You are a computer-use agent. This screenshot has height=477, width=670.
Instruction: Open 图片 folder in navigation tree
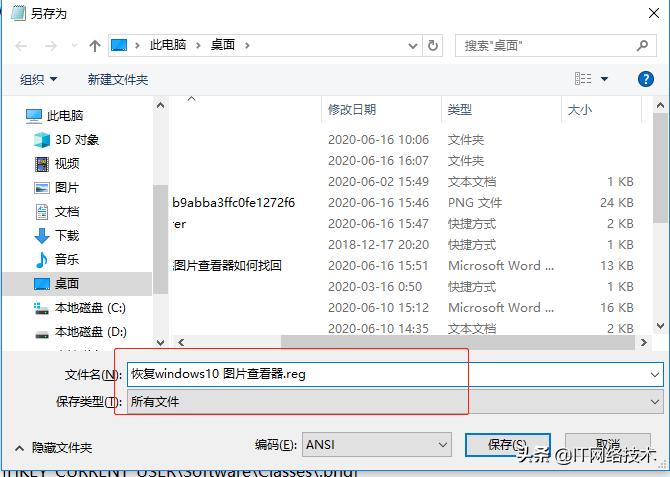point(67,188)
